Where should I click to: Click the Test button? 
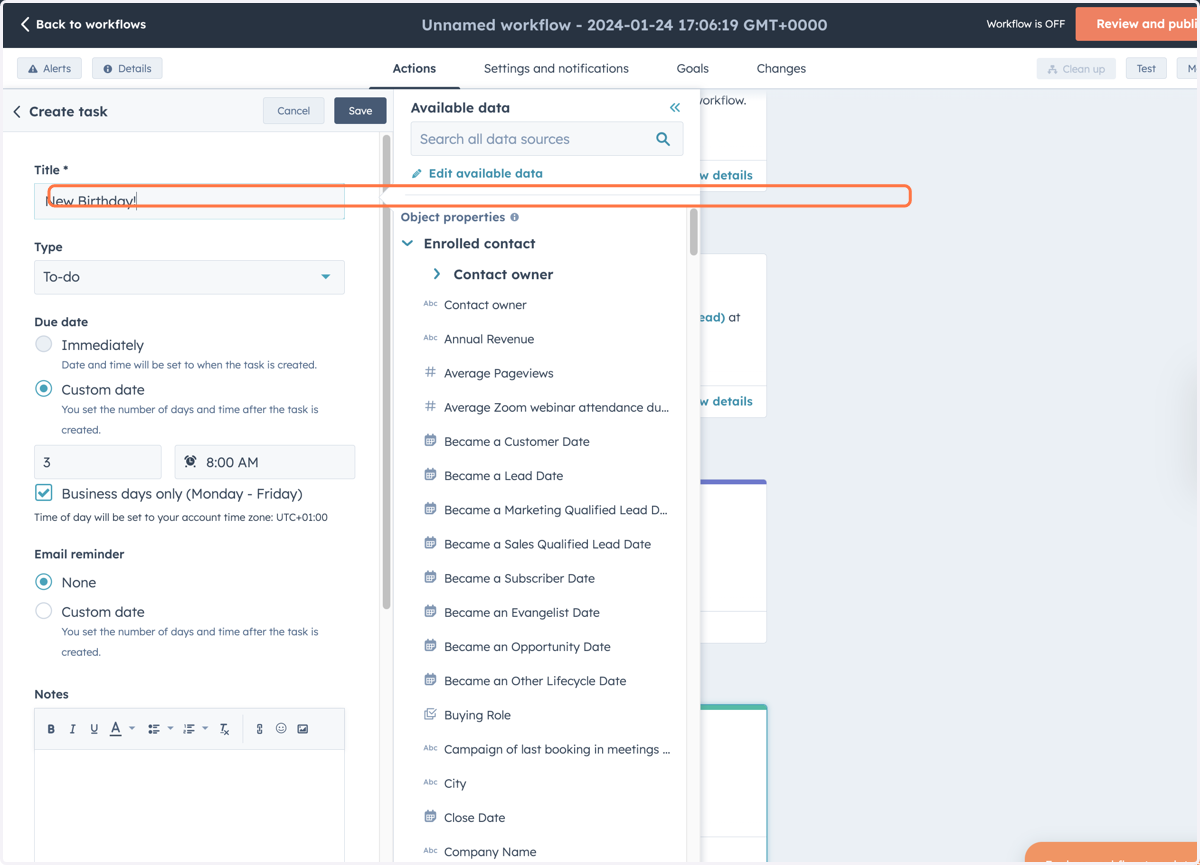[x=1146, y=69]
